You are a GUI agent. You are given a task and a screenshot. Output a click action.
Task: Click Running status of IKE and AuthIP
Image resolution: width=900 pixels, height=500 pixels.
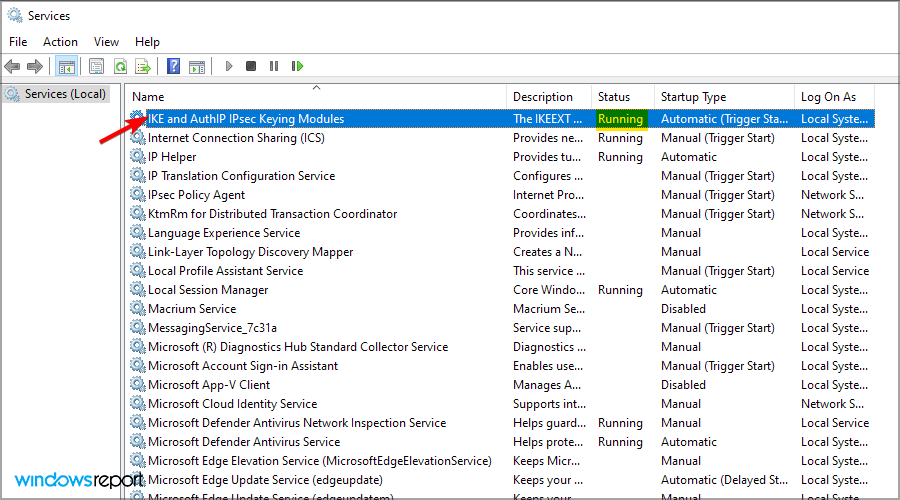pyautogui.click(x=620, y=119)
